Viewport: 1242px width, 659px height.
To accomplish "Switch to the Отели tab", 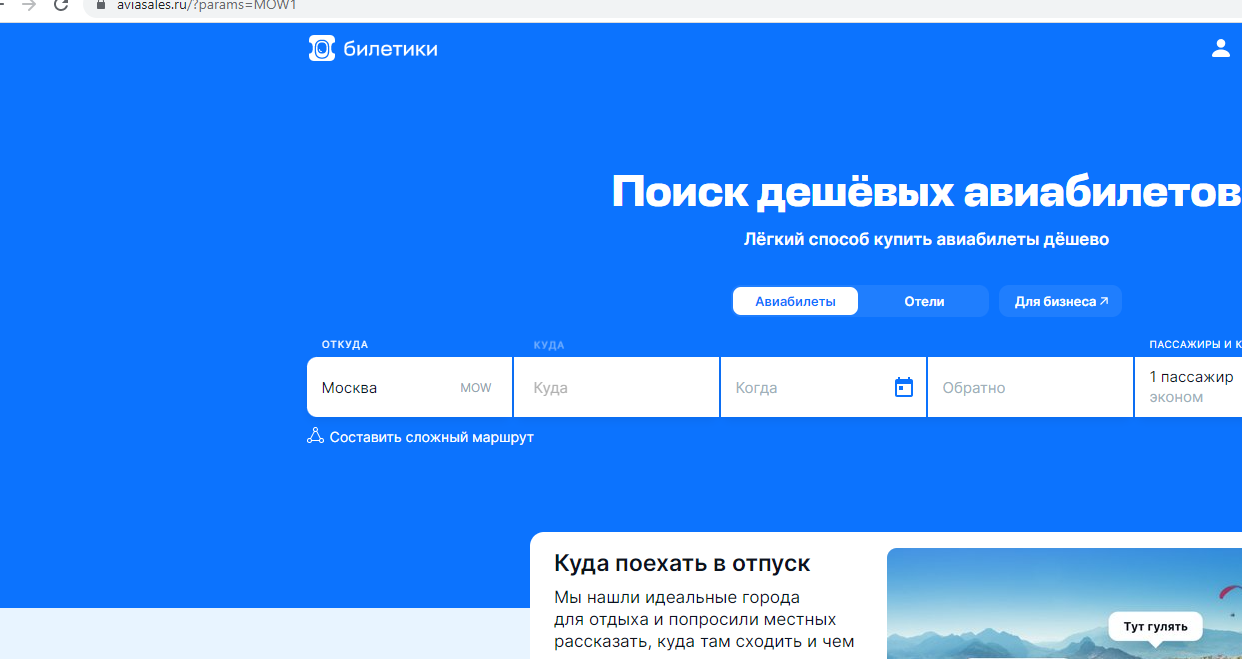I will point(924,301).
